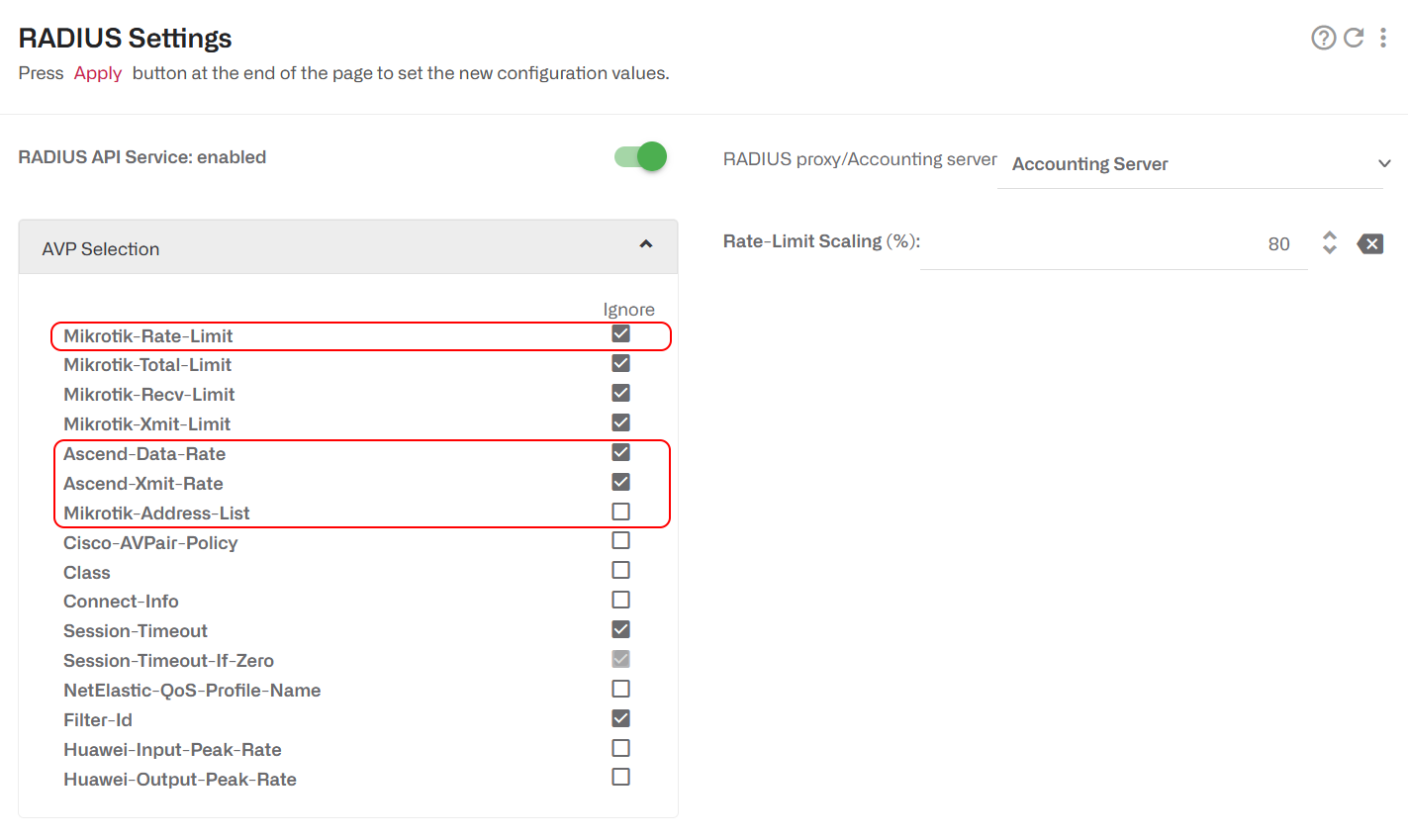
Task: Open the help icon in the top corner
Action: [x=1324, y=38]
